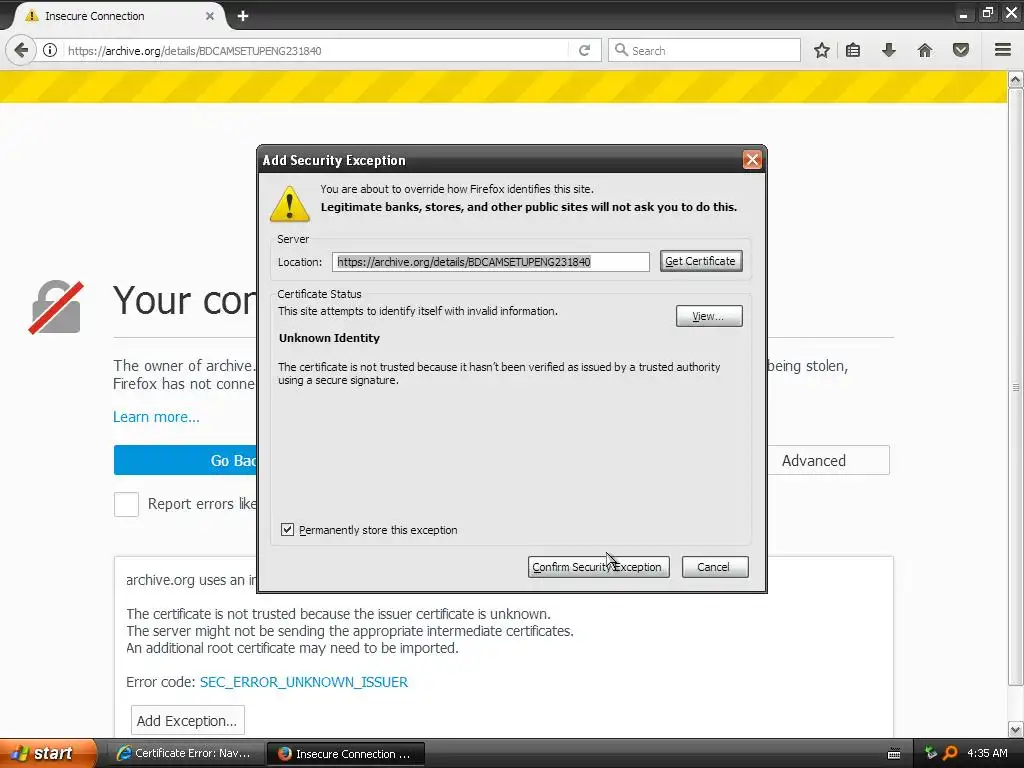Image resolution: width=1024 pixels, height=768 pixels.
Task: Open the Learn more... link
Action: [x=156, y=417]
